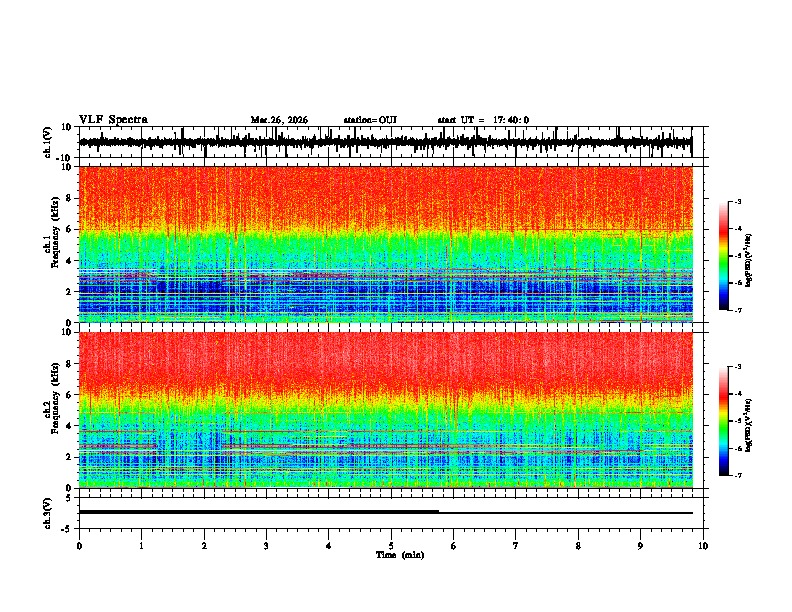
Task: Select the date text "Mar.26, 2026"
Action: pyautogui.click(x=279, y=120)
